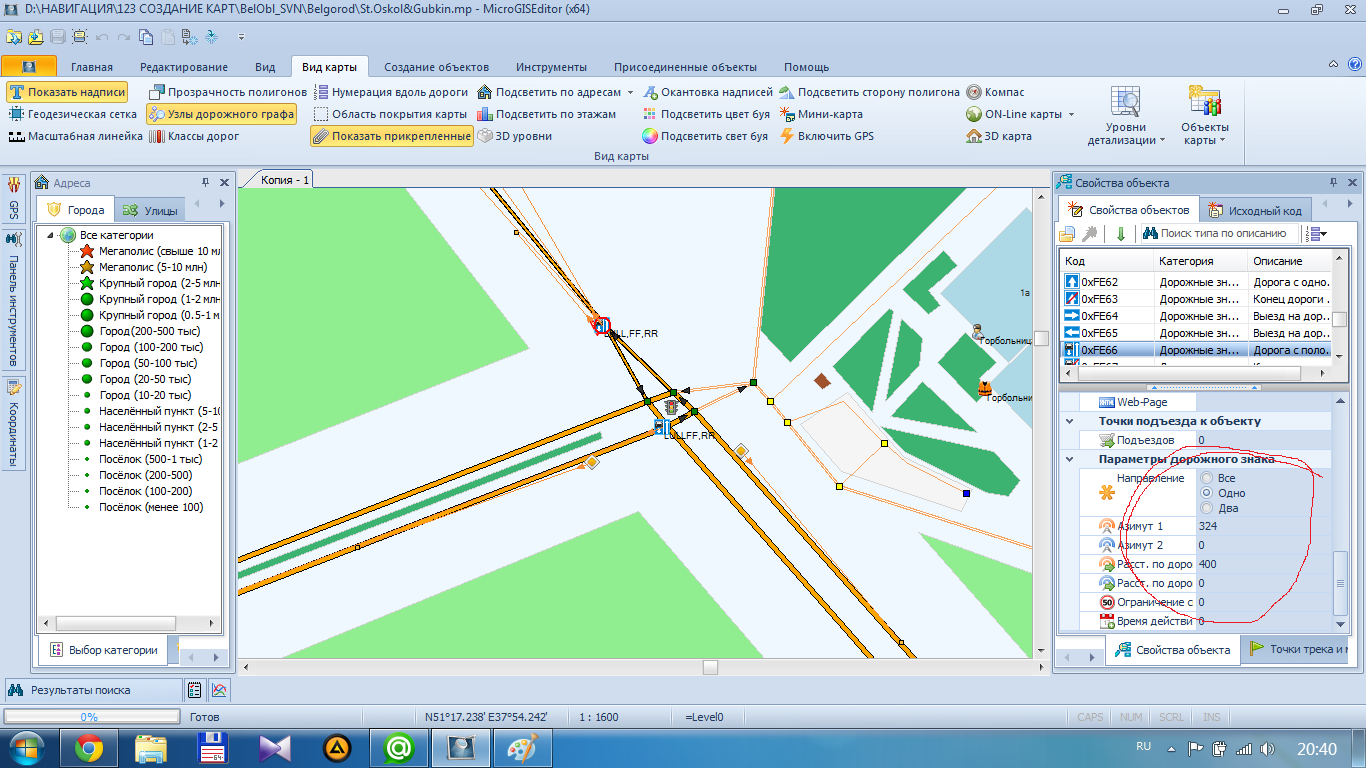Click the Выбор категории tab button

(x=103, y=650)
